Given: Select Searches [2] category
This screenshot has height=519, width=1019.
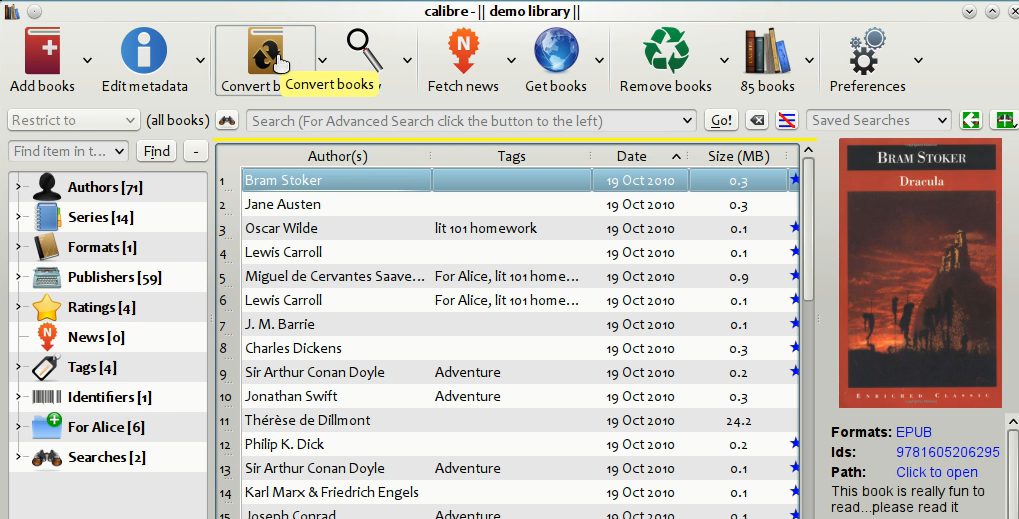Looking at the screenshot, I should tap(107, 457).
